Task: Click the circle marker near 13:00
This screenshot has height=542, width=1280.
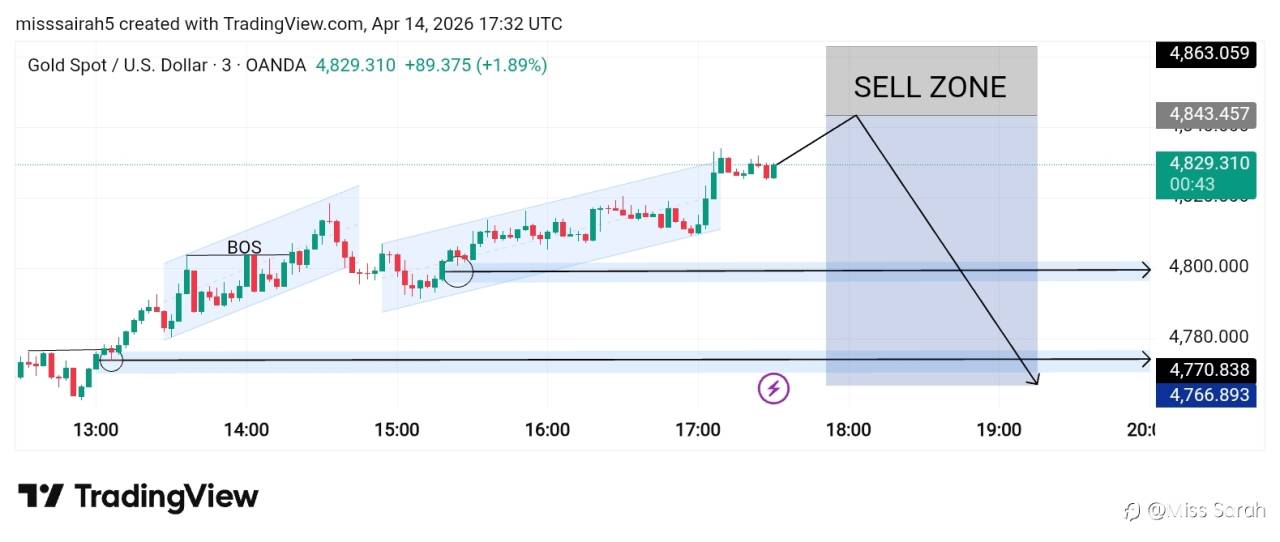Action: point(111,360)
